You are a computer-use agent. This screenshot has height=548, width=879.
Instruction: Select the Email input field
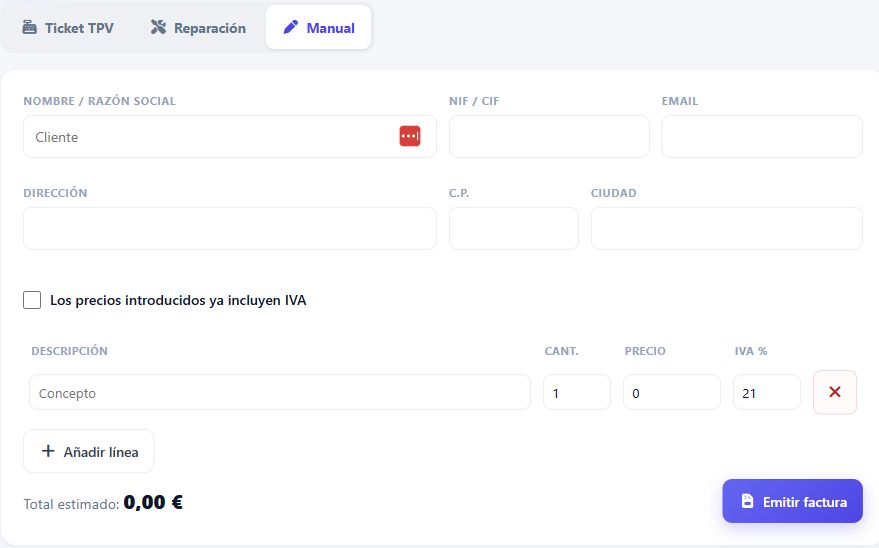click(762, 137)
